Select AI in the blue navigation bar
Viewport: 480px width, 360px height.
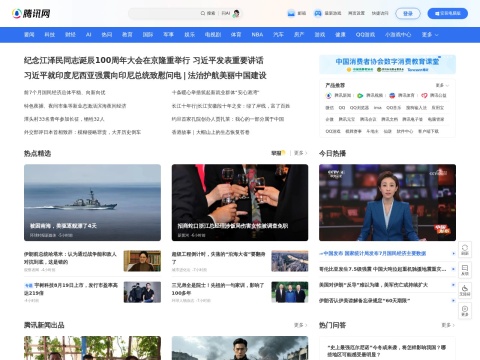coord(88,34)
